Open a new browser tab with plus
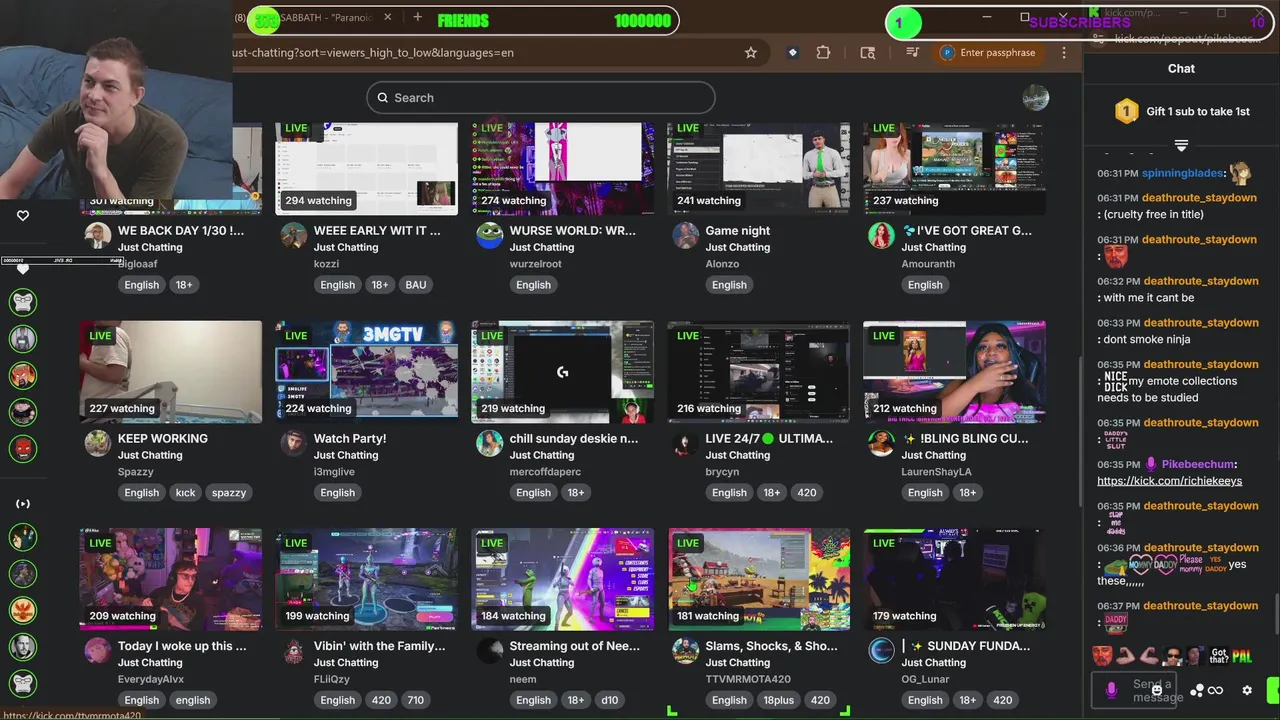Image resolution: width=1280 pixels, height=720 pixels. tap(417, 17)
